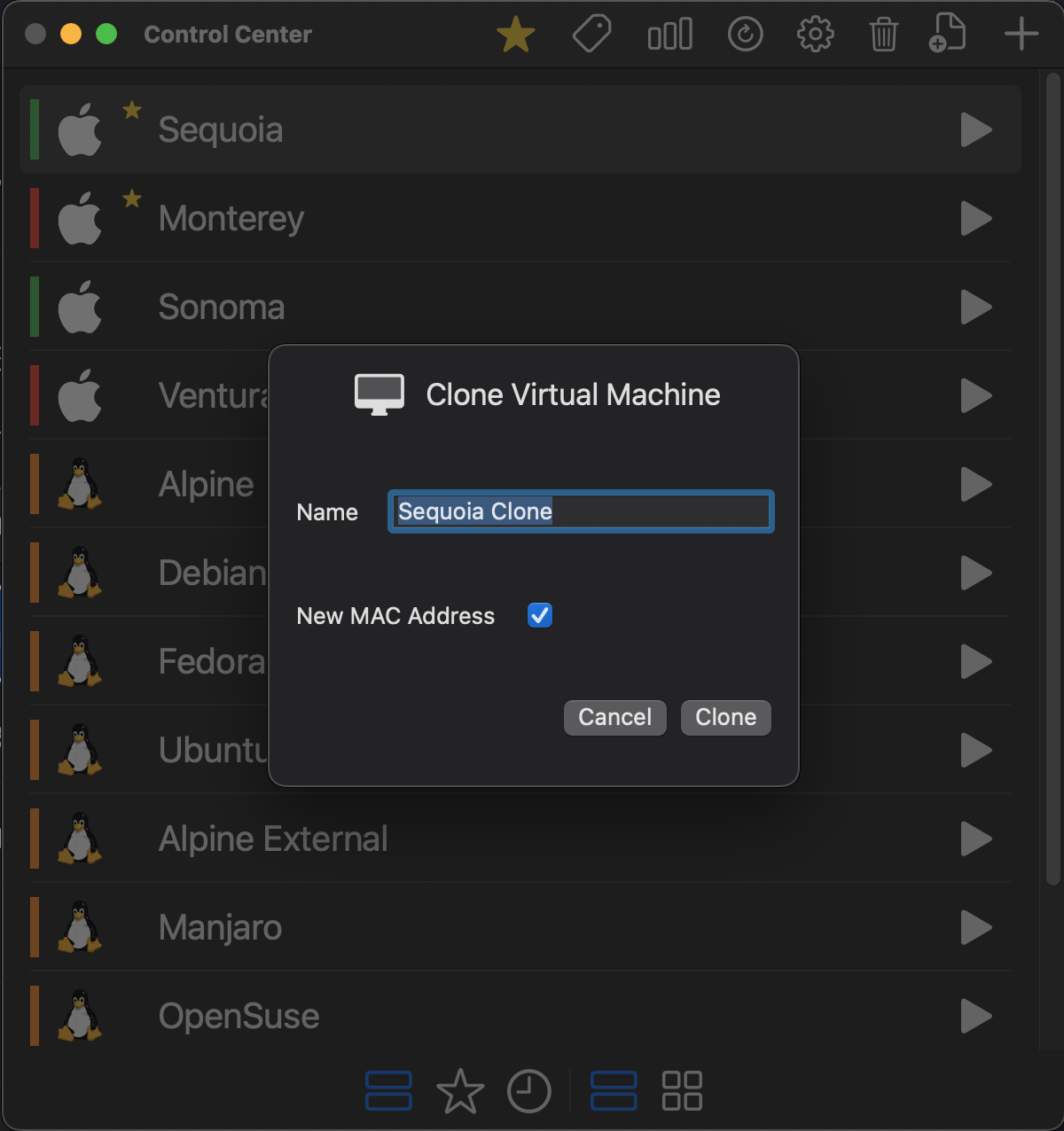
Task: Click the Tux penguin icon for OpenSuse
Action: pos(80,1016)
